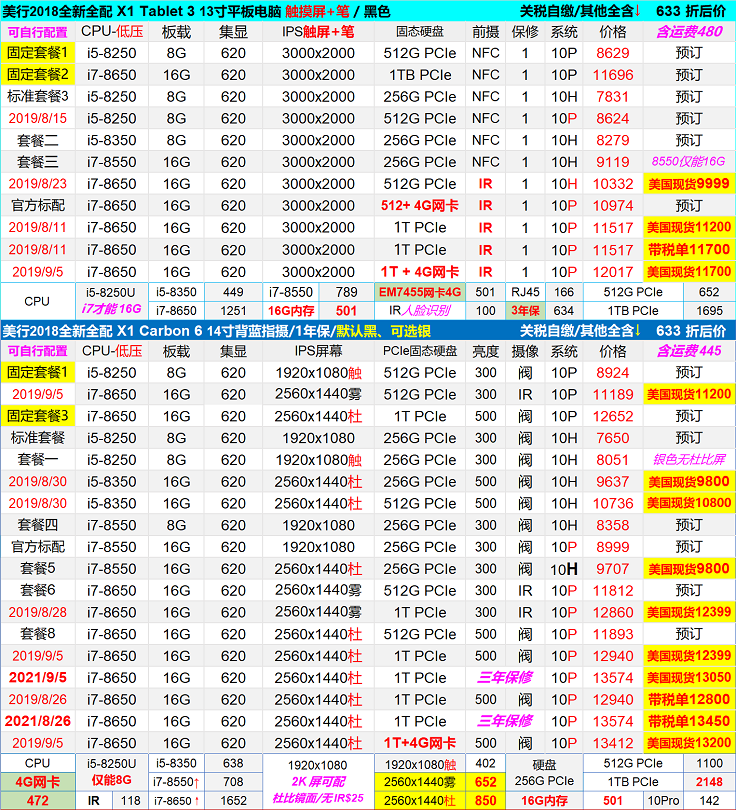Click the 仅能8G cell
This screenshot has width=736, height=810.
pos(112,781)
